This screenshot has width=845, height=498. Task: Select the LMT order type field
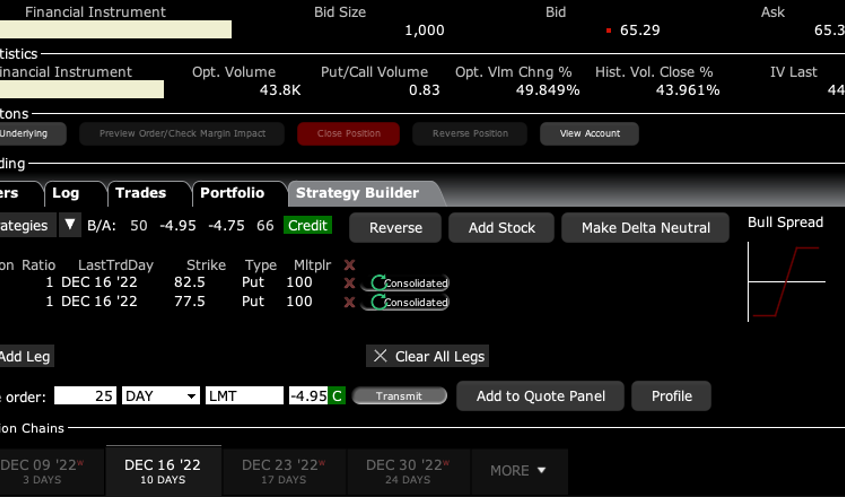tap(244, 396)
